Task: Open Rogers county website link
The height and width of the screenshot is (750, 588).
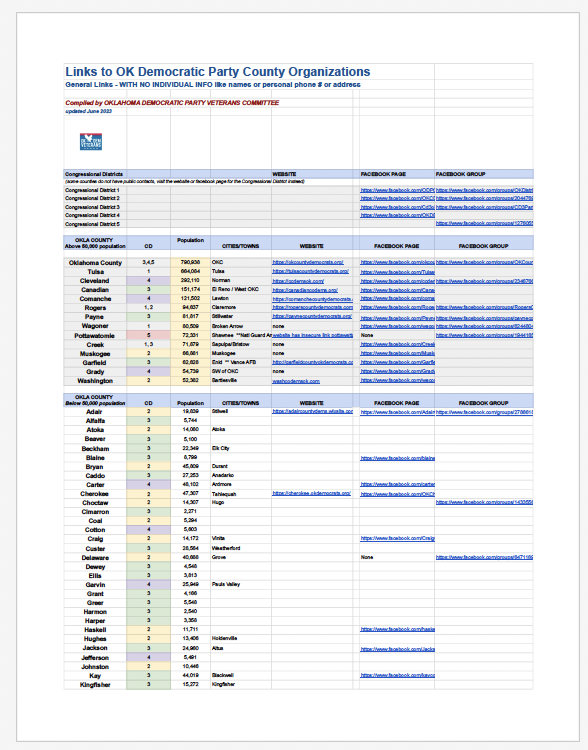Action: click(312, 308)
